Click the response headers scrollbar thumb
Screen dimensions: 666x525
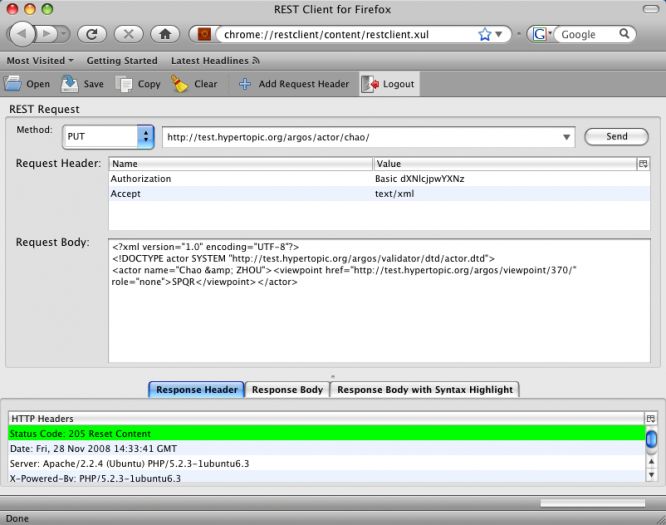(651, 439)
